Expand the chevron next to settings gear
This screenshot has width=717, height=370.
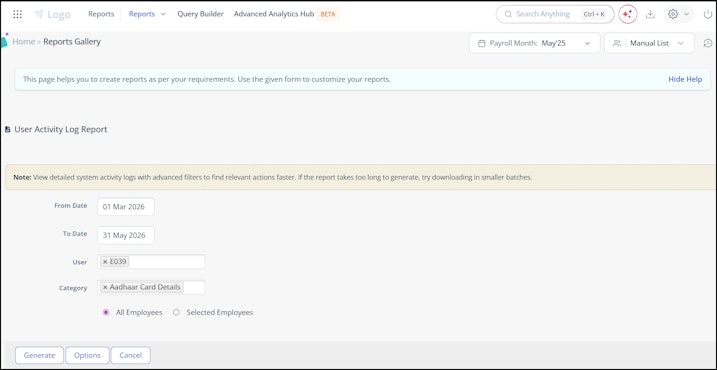(686, 14)
